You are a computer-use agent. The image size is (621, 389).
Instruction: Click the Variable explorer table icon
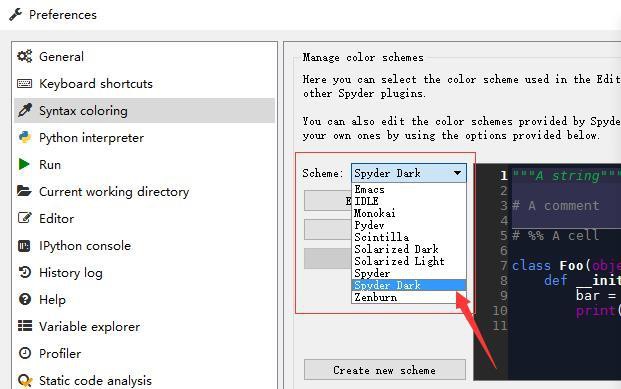[25, 326]
